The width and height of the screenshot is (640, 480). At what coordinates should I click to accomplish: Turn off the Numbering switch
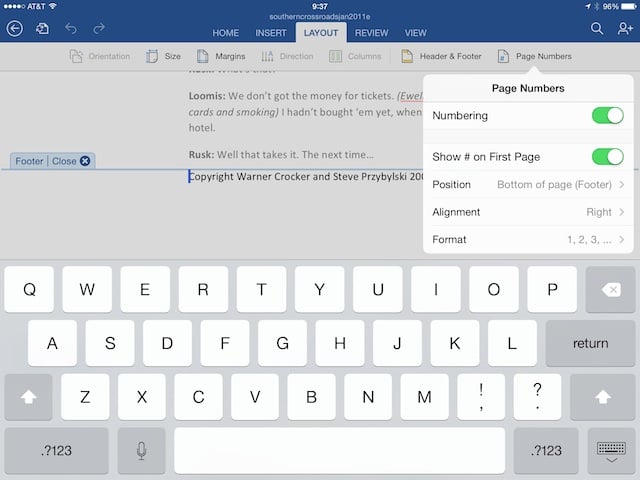pos(608,116)
